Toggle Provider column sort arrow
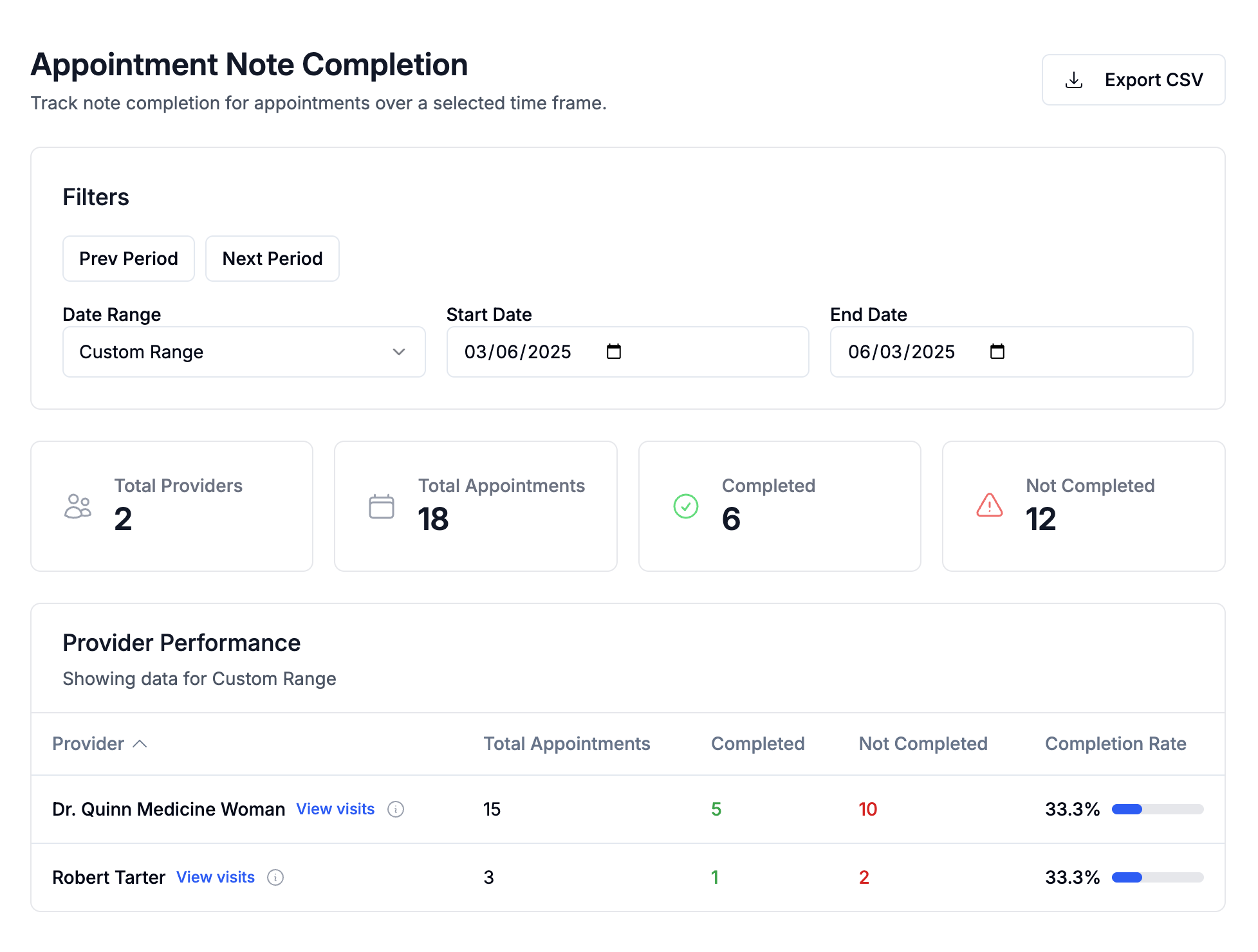Viewport: 1258px width, 952px height. [x=140, y=744]
